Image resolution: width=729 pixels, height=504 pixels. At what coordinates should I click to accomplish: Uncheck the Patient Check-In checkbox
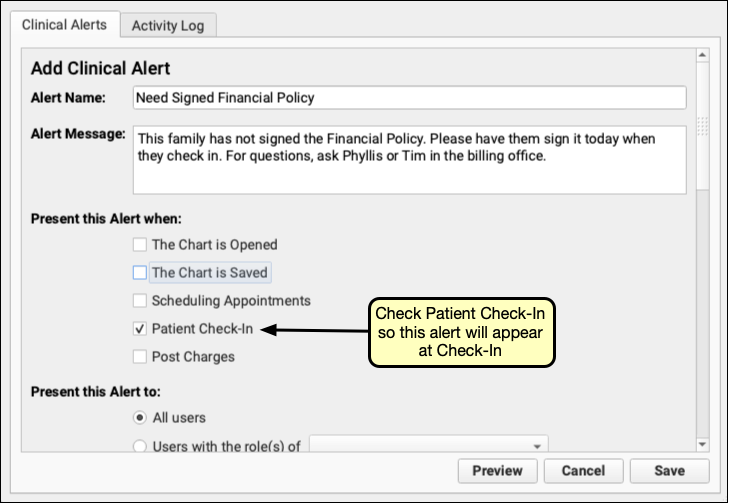[x=140, y=328]
